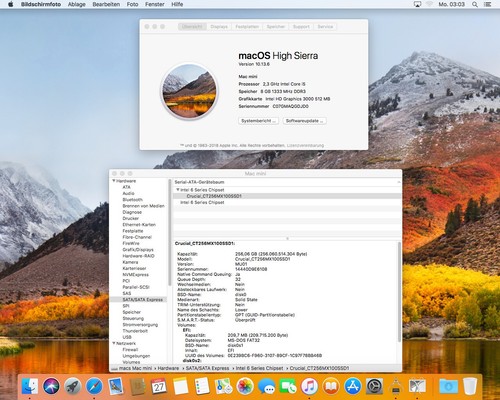Open Photos pinwheel icon in dock
Image resolution: width=500 pixels, height=400 pixels.
pyautogui.click(x=245, y=386)
